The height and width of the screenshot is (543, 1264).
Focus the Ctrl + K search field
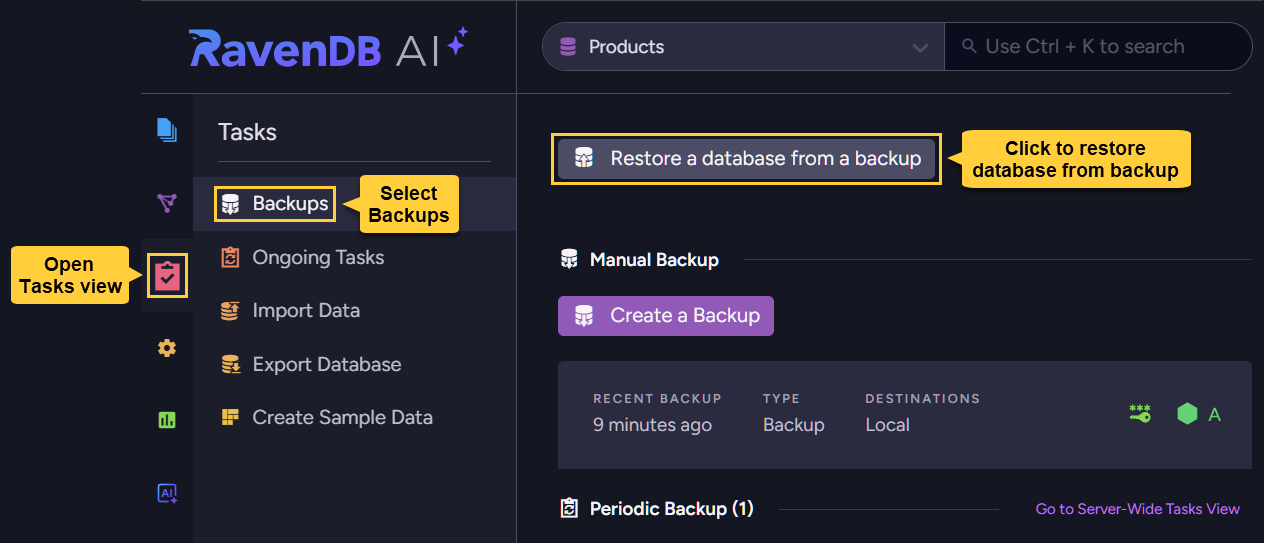(x=1098, y=47)
